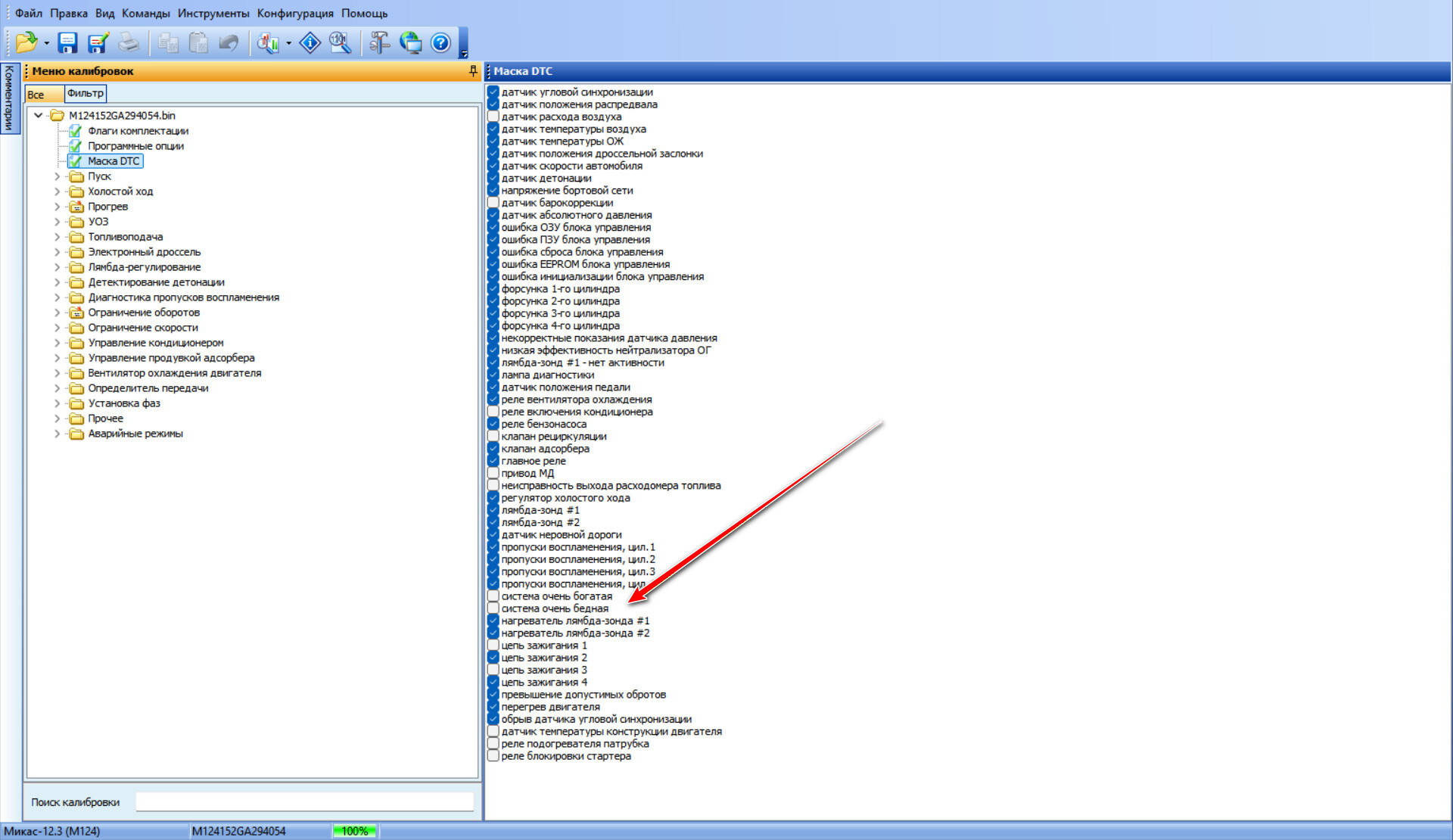The image size is (1453, 840).
Task: Click the binary search magnifier icon
Action: (340, 42)
